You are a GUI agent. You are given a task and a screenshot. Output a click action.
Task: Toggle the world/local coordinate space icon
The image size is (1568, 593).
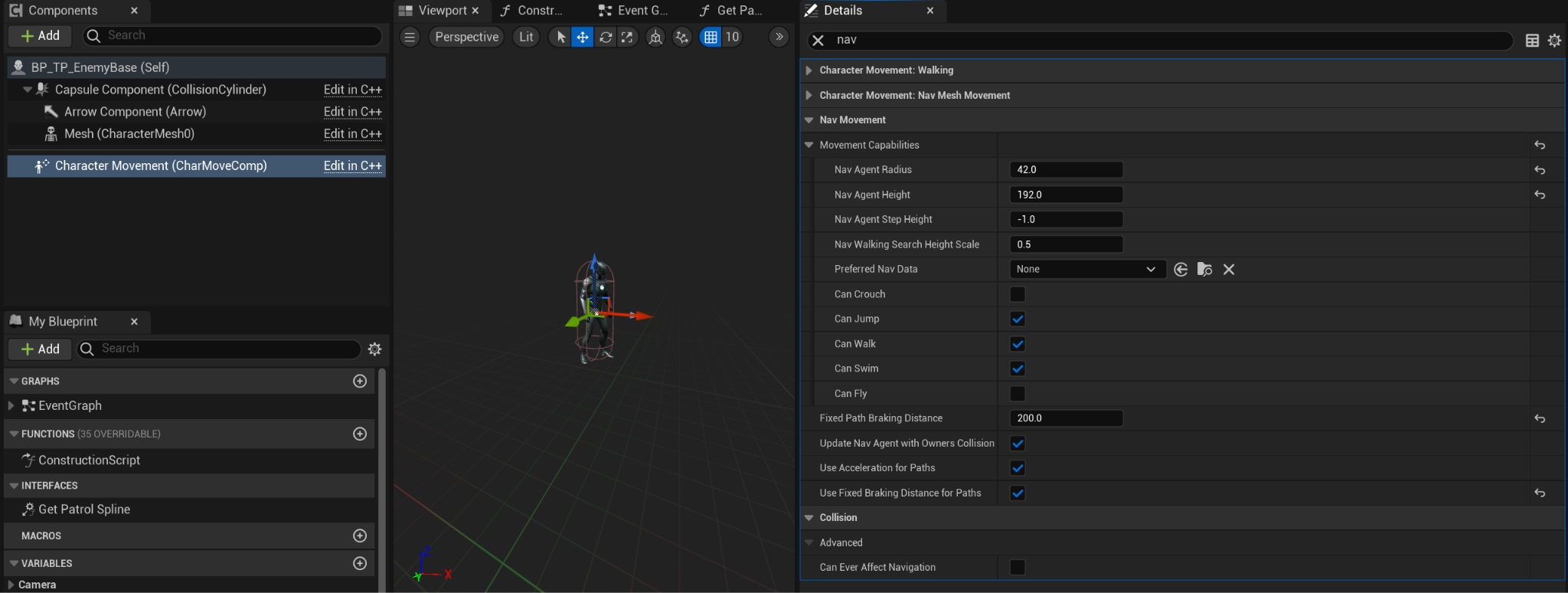click(x=655, y=37)
